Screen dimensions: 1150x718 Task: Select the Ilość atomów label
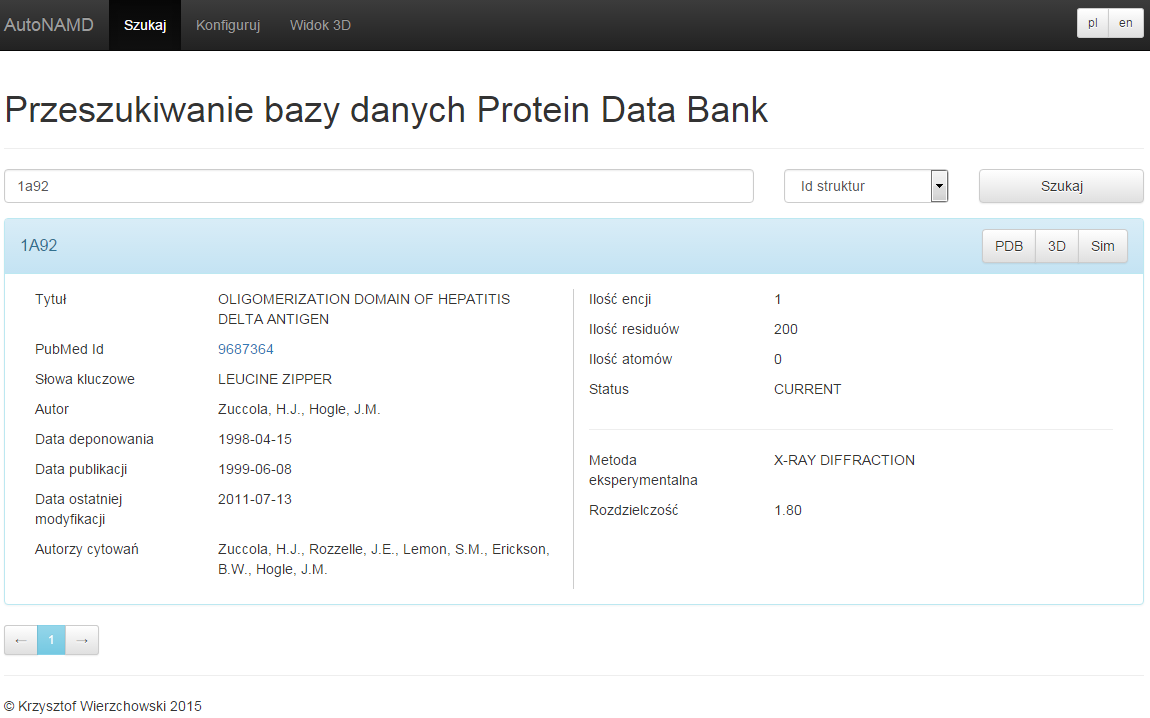[630, 359]
